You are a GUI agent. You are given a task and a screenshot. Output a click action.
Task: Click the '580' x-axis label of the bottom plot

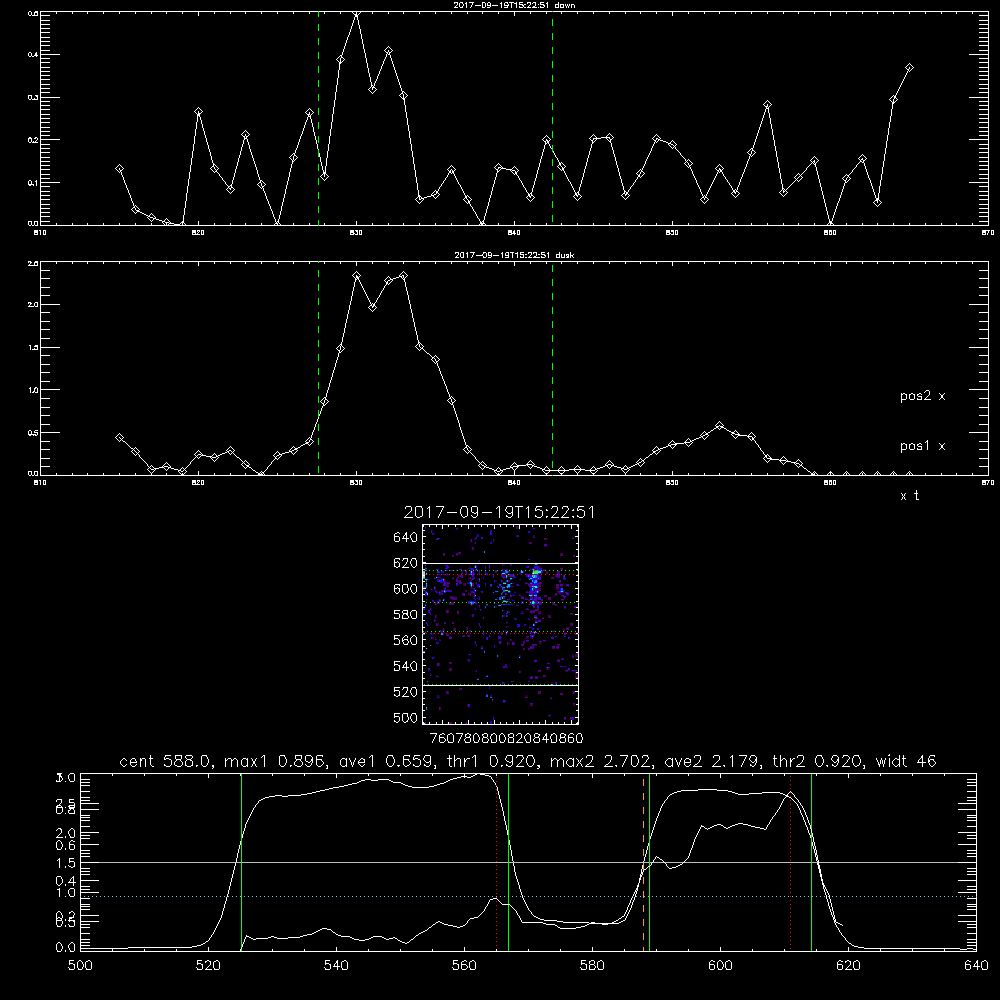point(592,966)
